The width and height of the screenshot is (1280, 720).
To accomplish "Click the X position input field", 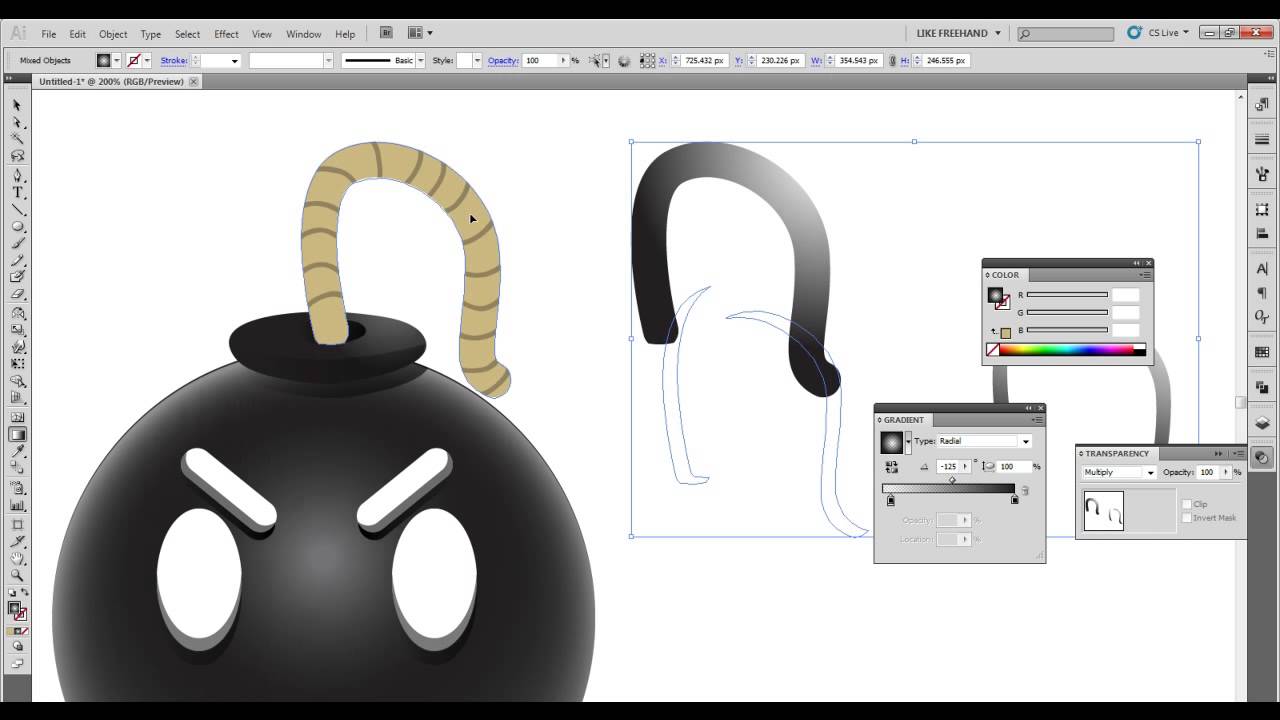I will click(x=705, y=61).
